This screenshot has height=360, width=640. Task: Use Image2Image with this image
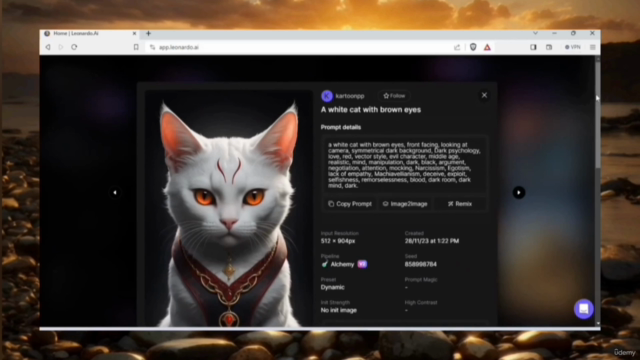click(x=405, y=204)
